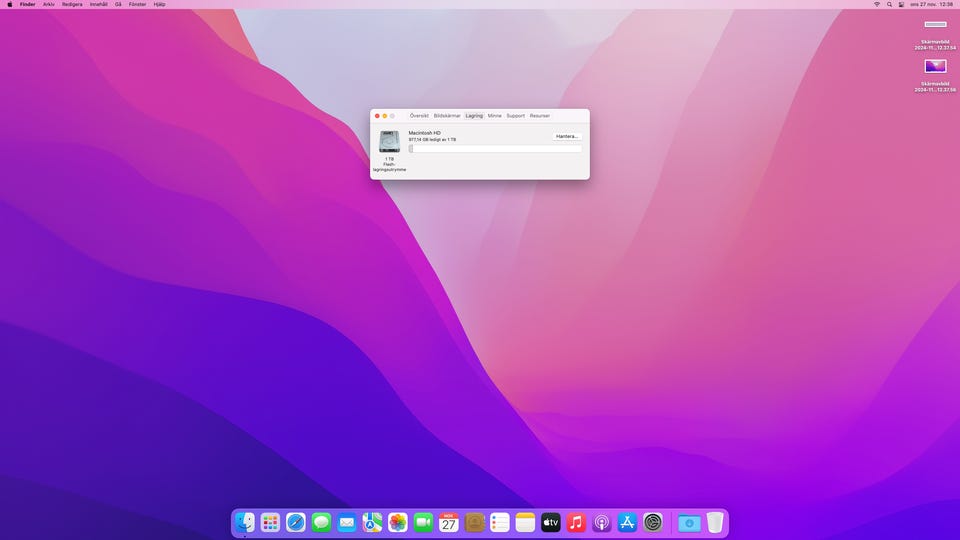Image resolution: width=960 pixels, height=540 pixels.
Task: Open Spotlight search magnifier icon
Action: 890,4
